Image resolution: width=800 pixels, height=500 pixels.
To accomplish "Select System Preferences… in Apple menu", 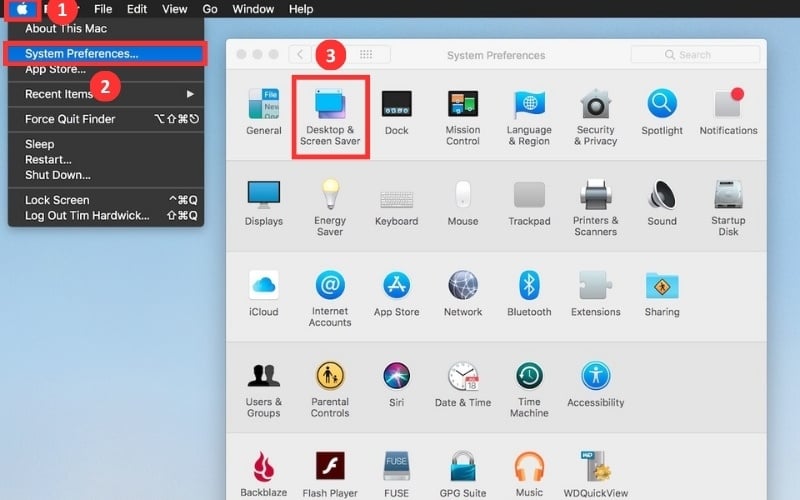I will (x=106, y=54).
